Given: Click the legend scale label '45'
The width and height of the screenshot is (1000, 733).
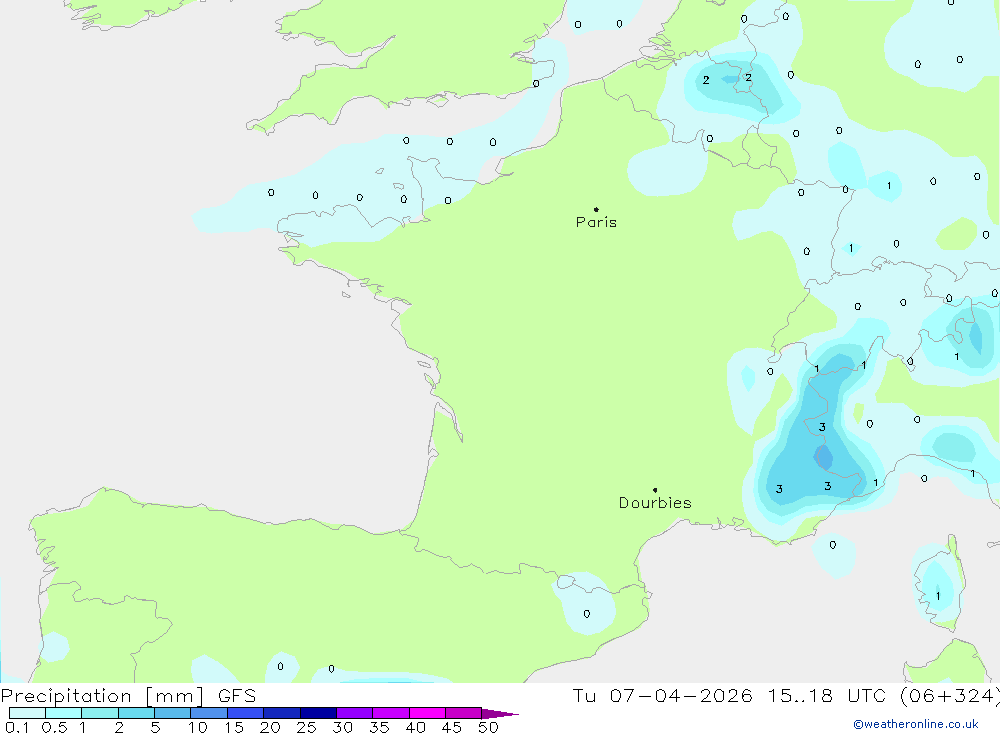Looking at the screenshot, I should point(452,727).
